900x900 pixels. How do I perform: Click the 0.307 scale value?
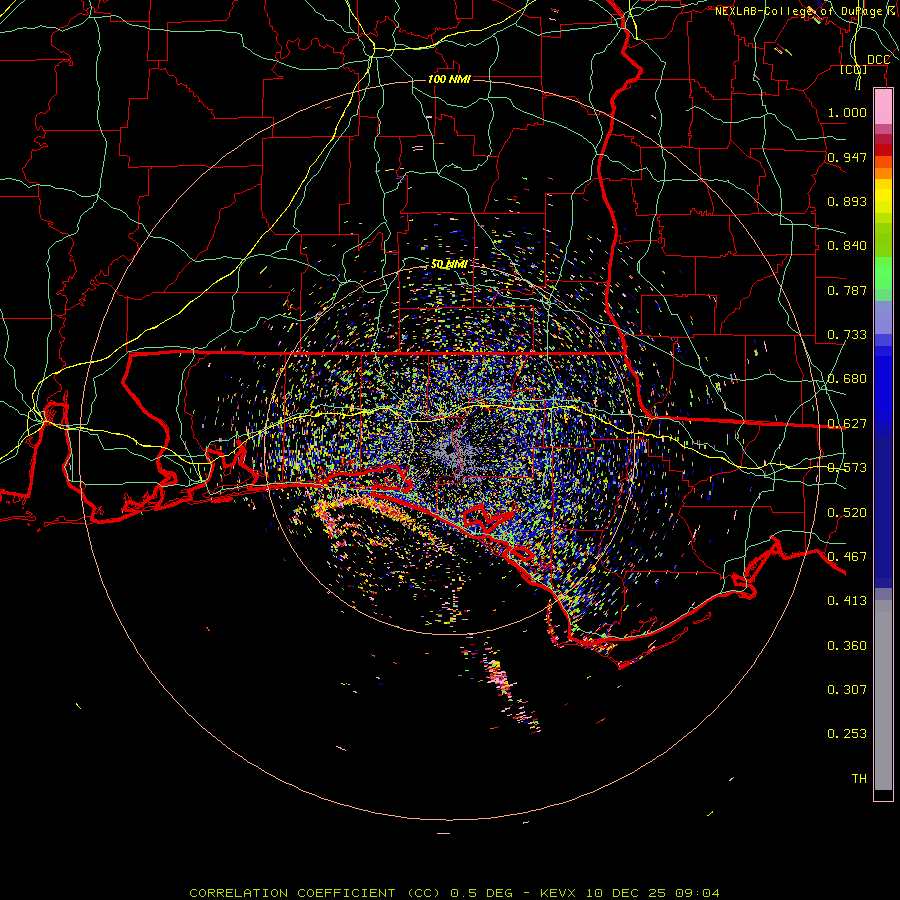pyautogui.click(x=847, y=690)
